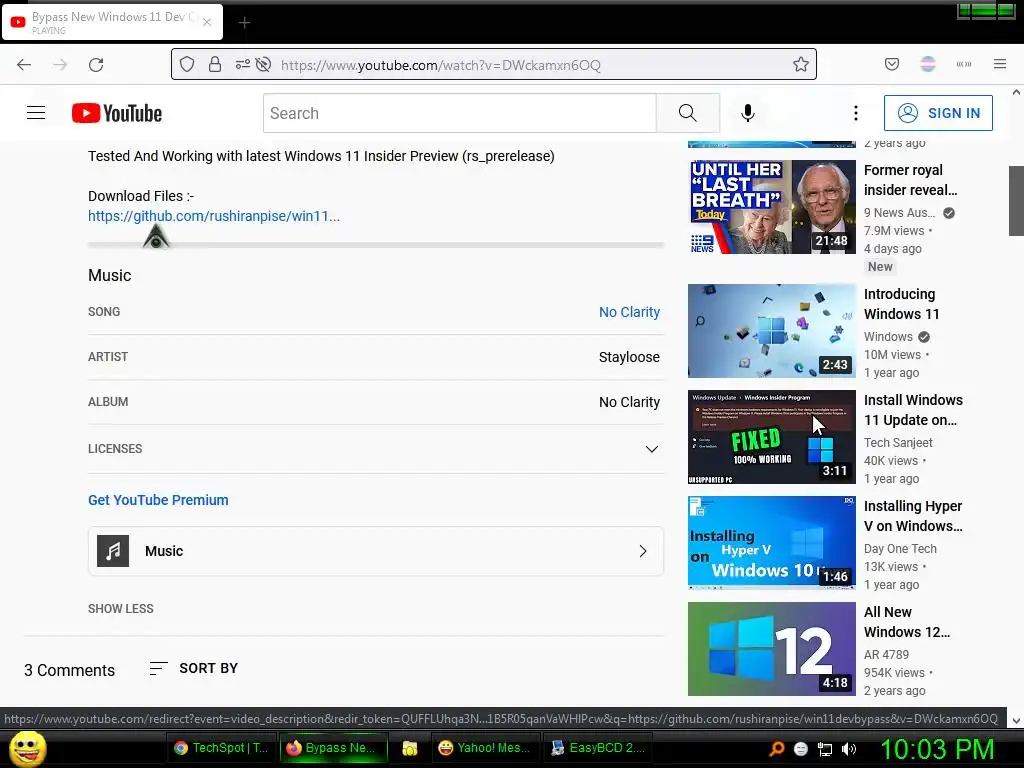This screenshot has height=768, width=1024.
Task: Click the extension icon next to the avatar
Action: click(964, 64)
